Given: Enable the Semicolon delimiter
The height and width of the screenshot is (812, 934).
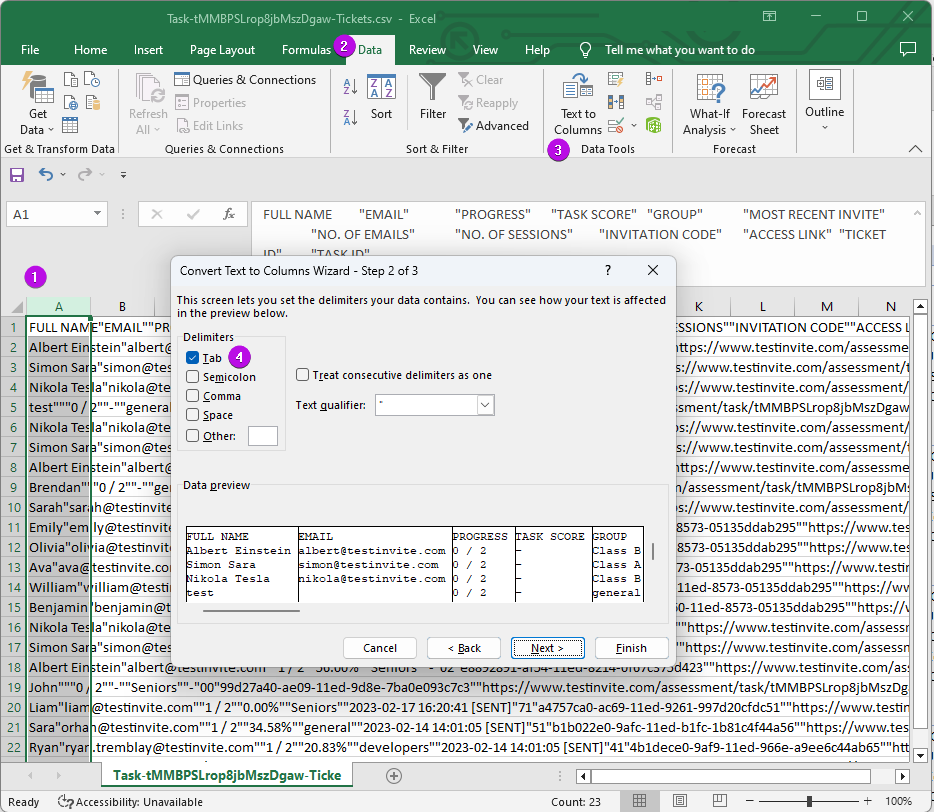Looking at the screenshot, I should coord(192,377).
